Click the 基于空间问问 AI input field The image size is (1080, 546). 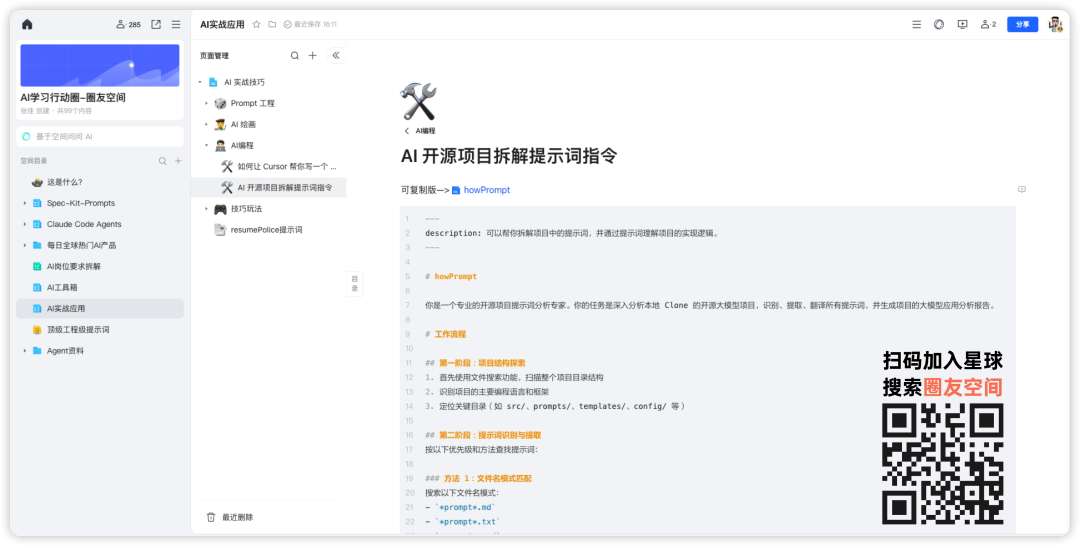click(100, 136)
